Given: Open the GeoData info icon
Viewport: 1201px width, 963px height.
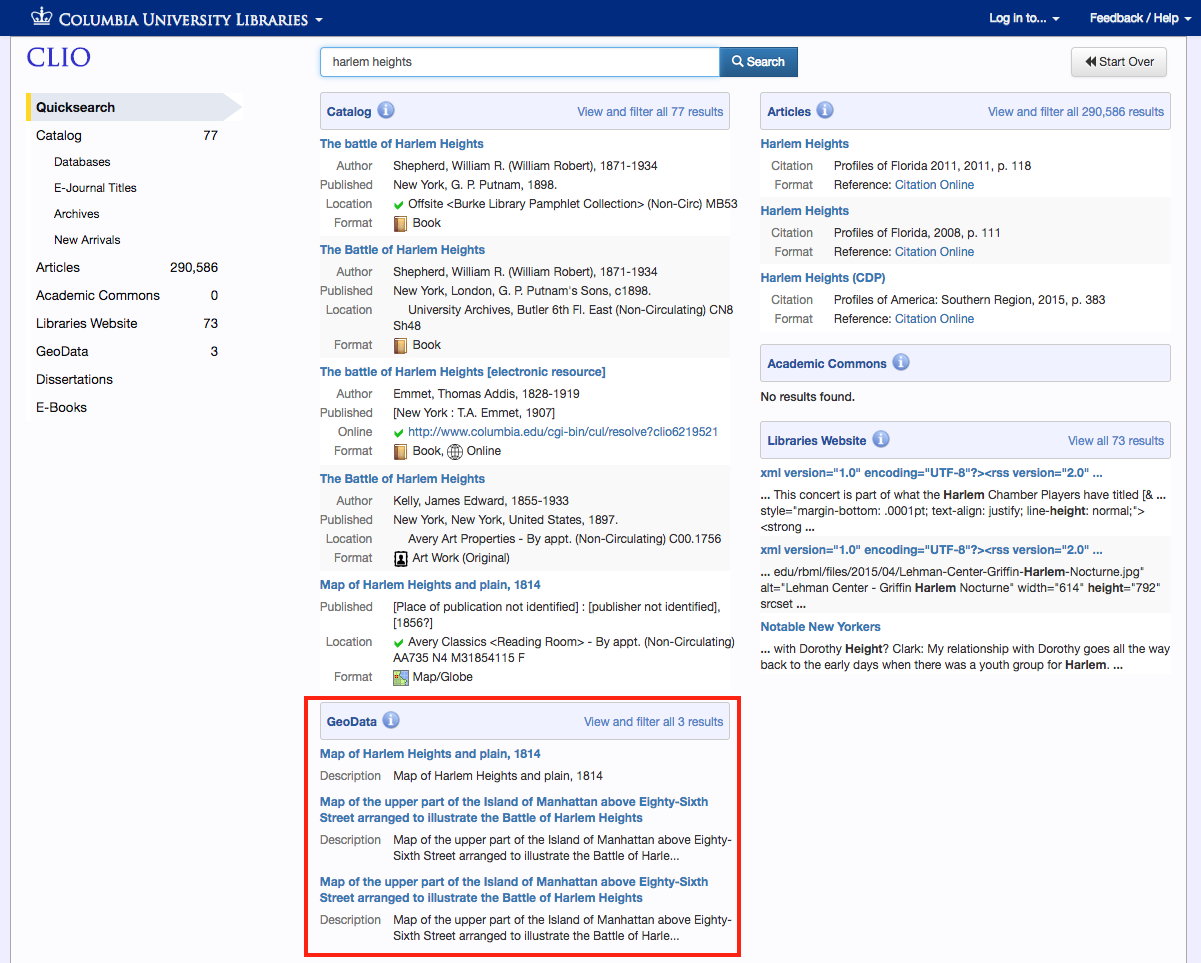Looking at the screenshot, I should pyautogui.click(x=391, y=721).
